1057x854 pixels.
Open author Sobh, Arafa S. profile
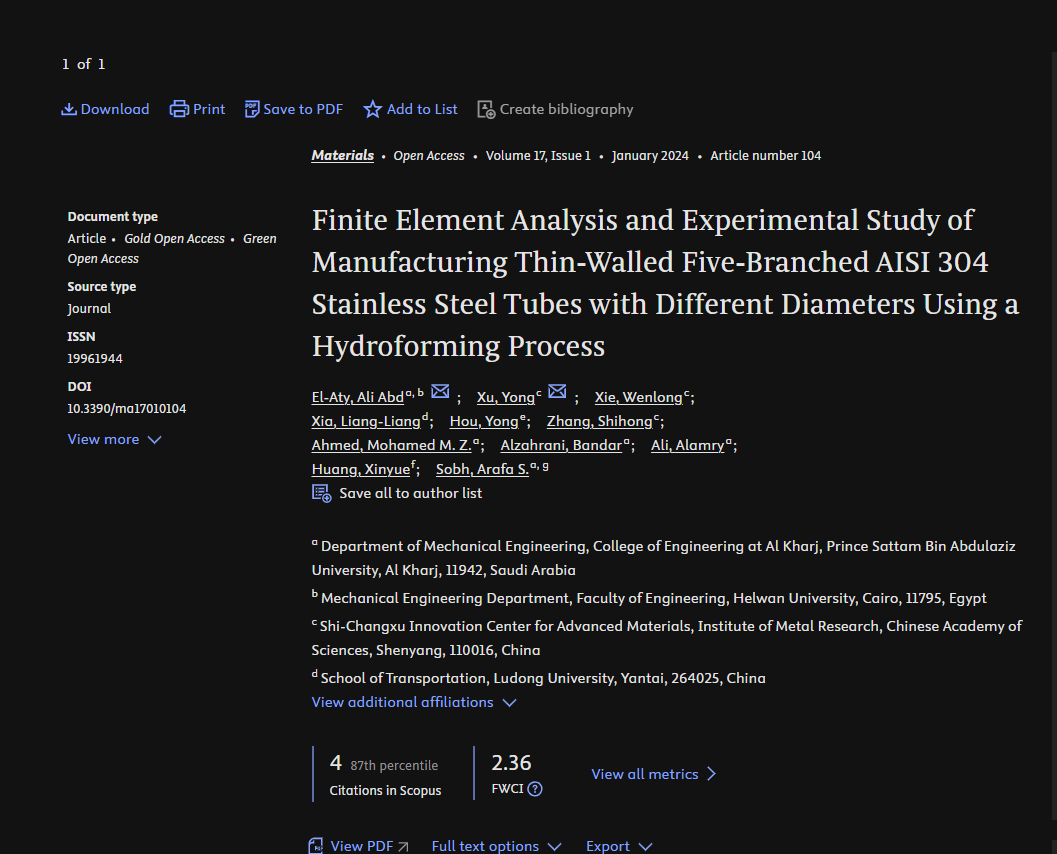[482, 469]
